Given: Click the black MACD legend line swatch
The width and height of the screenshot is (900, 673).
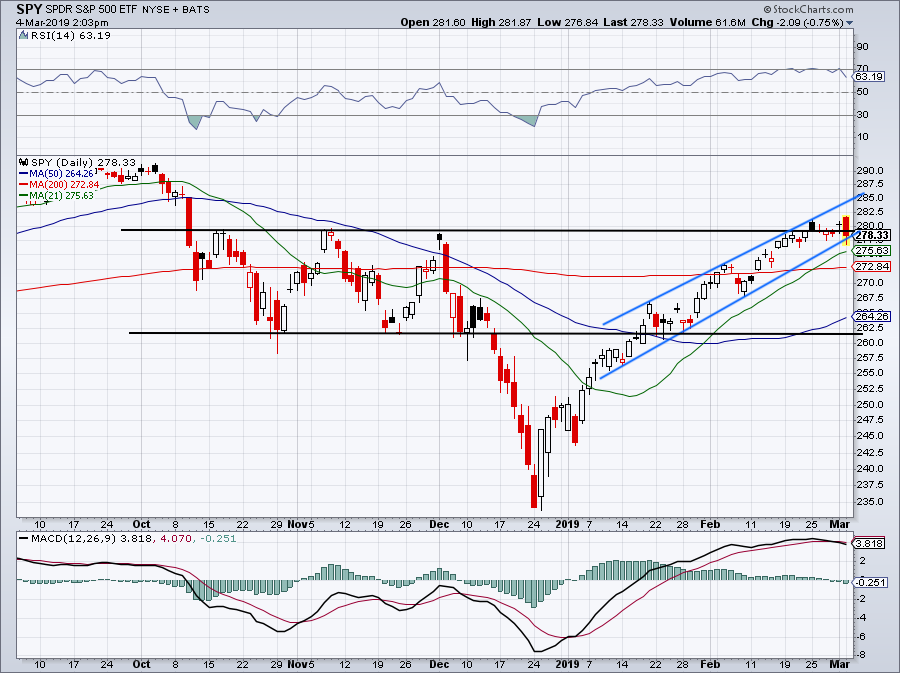Looking at the screenshot, I should 24,539.
